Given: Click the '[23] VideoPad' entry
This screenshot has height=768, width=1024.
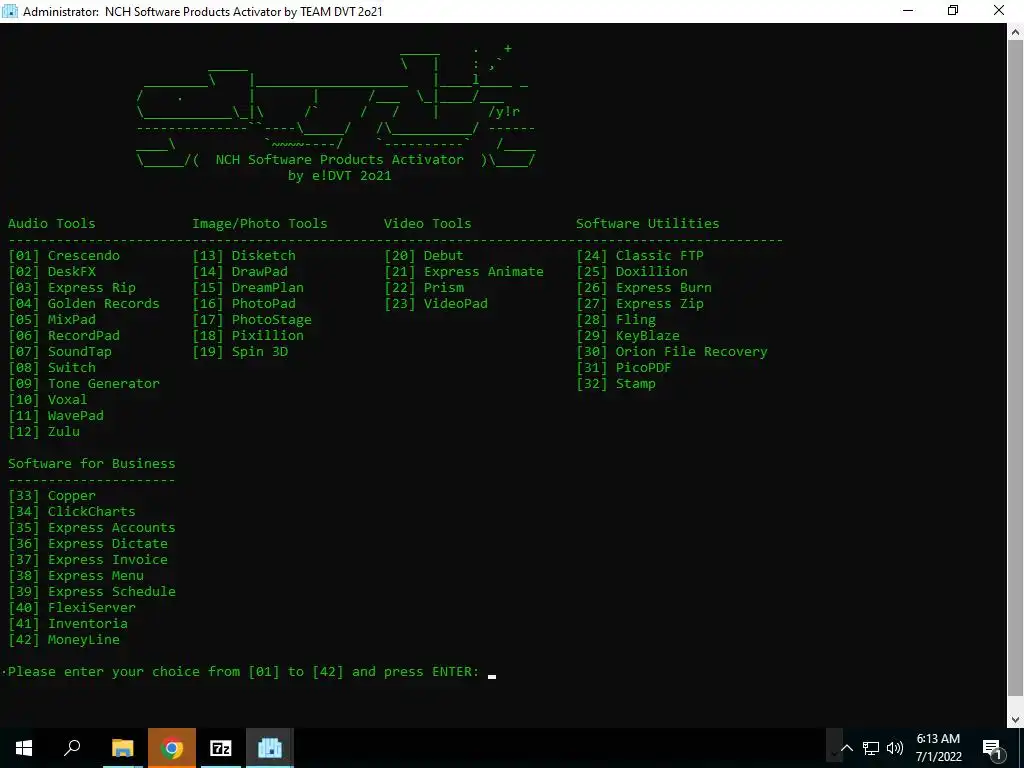Looking at the screenshot, I should tap(436, 304).
